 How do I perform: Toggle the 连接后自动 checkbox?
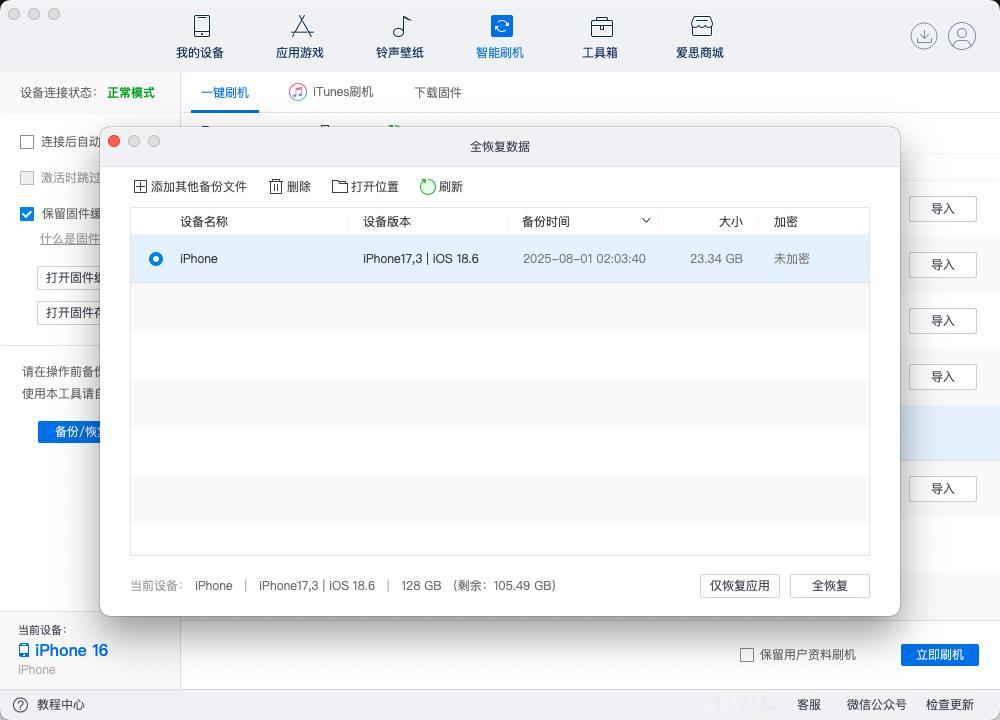tap(27, 142)
